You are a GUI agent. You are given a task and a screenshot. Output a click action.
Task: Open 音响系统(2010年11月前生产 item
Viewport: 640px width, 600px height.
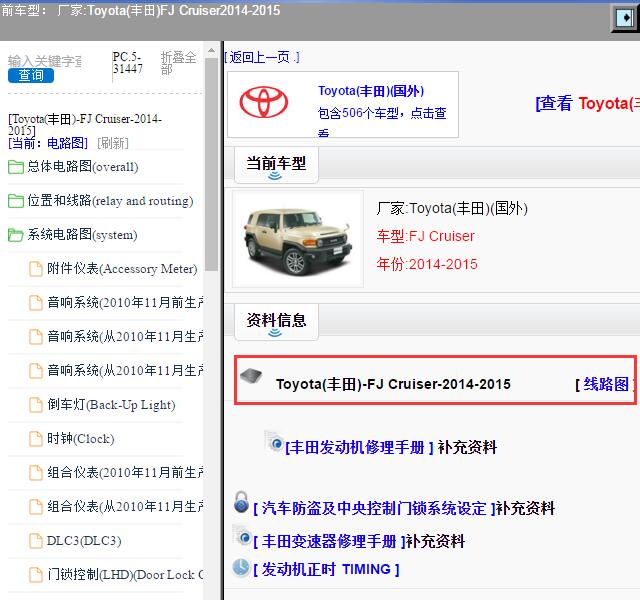(125, 302)
